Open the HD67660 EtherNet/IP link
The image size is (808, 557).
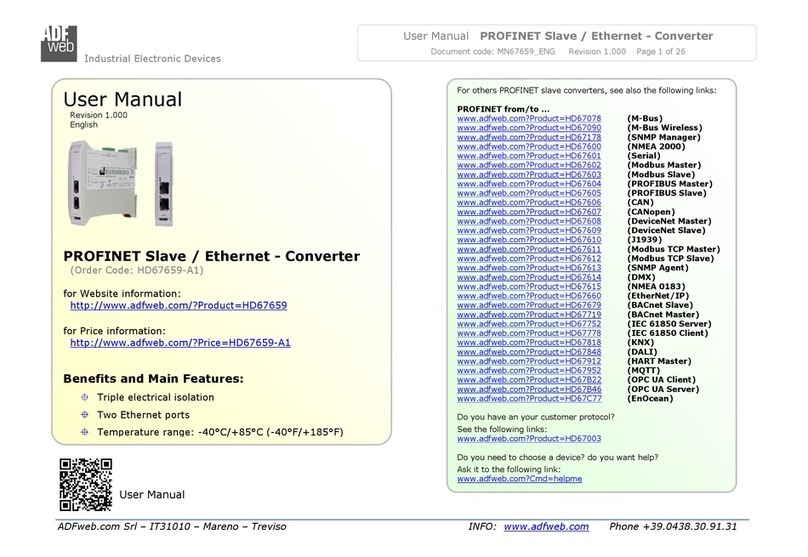pos(529,296)
